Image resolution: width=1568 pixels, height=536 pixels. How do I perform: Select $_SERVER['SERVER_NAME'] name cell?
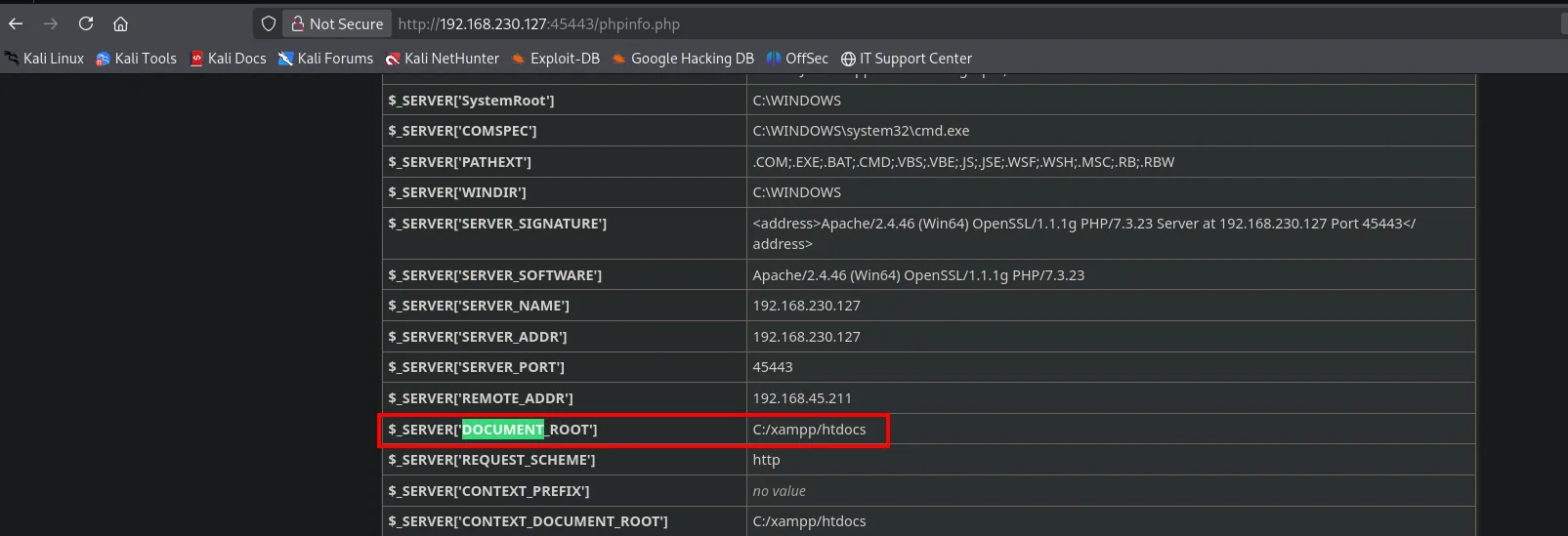(565, 306)
